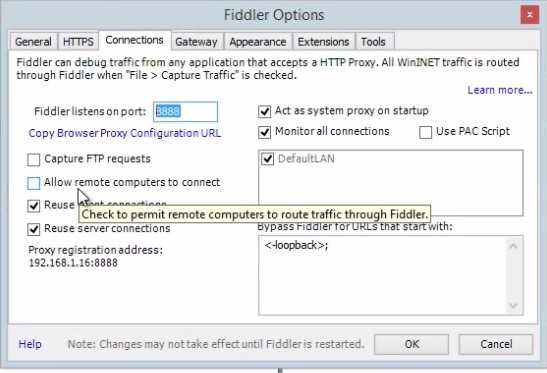Click inside the bypass URLs text box
547x373 pixels.
click(382, 275)
